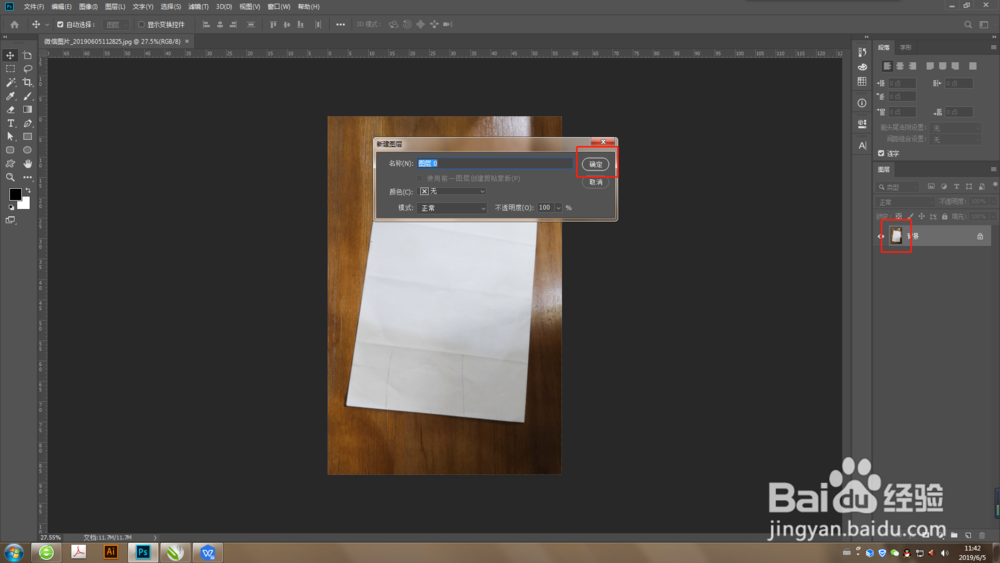Select the Lasso tool
The width and height of the screenshot is (1000, 563).
point(27,69)
